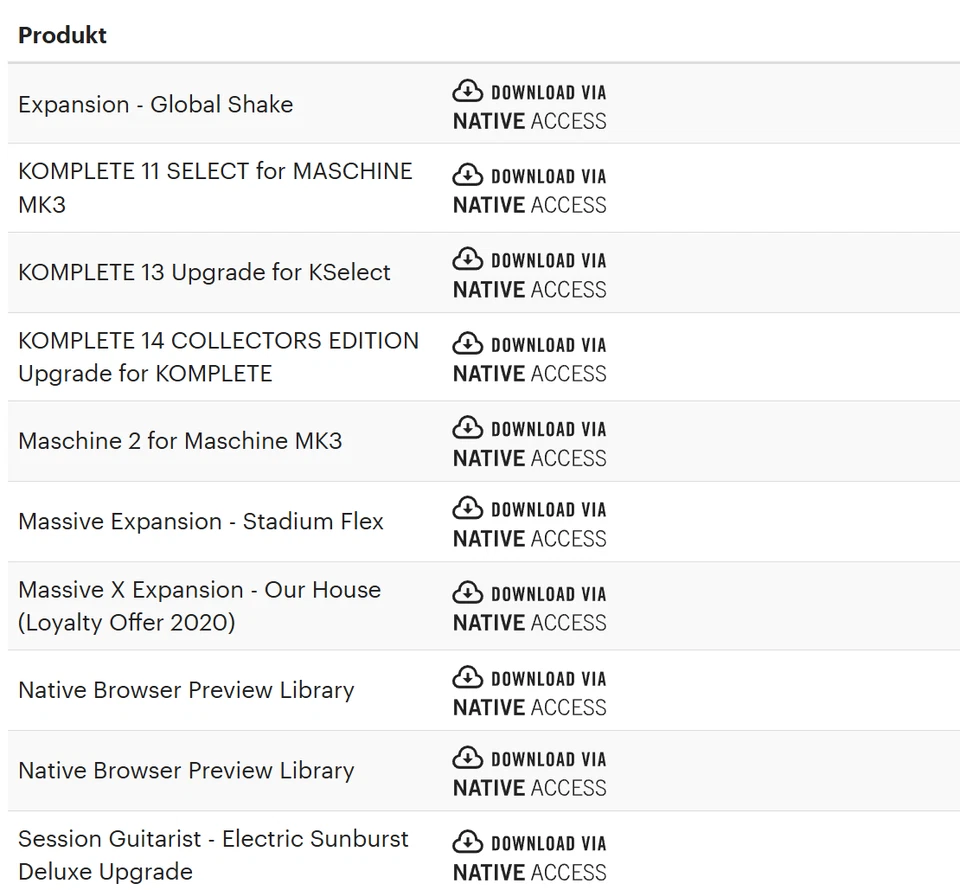This screenshot has height=890, width=960.
Task: Click the download cloud icon for Our House expansion
Action: point(466,592)
